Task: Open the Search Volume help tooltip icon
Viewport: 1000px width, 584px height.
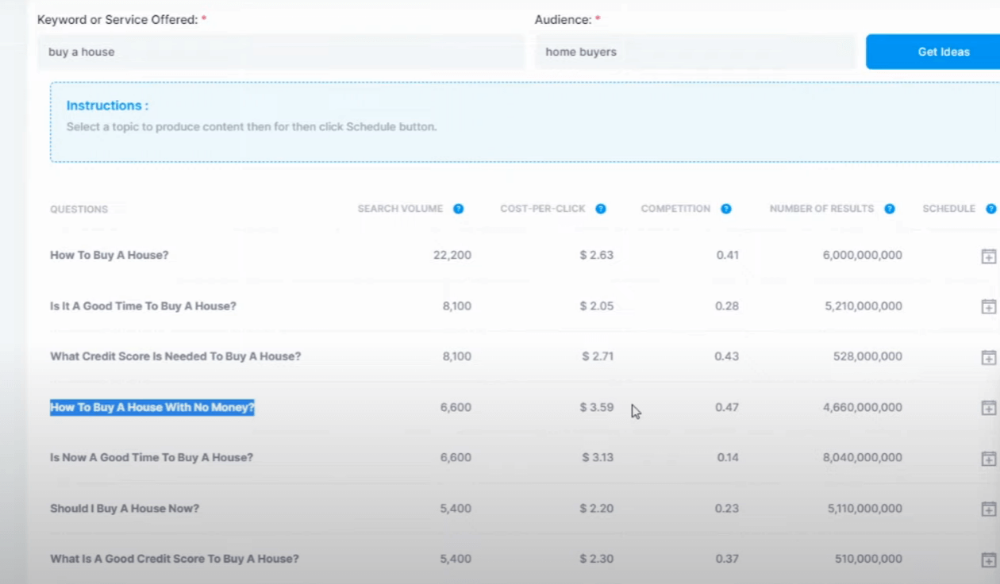Action: click(x=458, y=208)
